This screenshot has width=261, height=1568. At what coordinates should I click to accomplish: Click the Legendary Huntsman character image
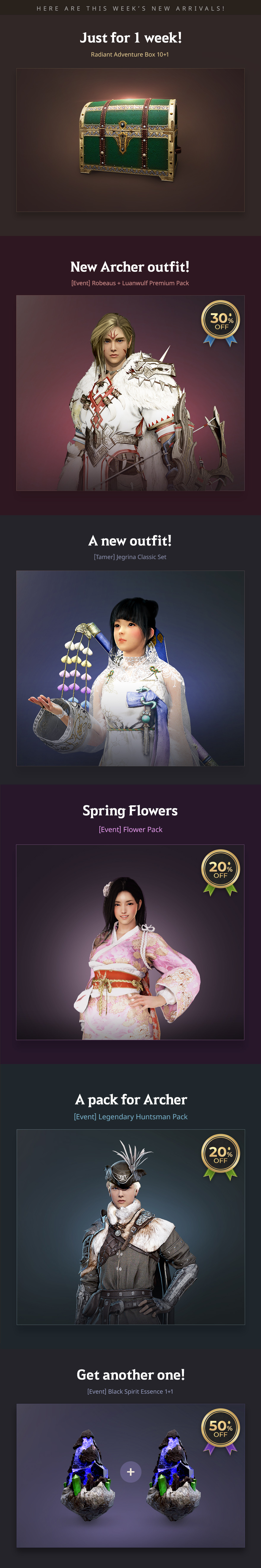(130, 1227)
